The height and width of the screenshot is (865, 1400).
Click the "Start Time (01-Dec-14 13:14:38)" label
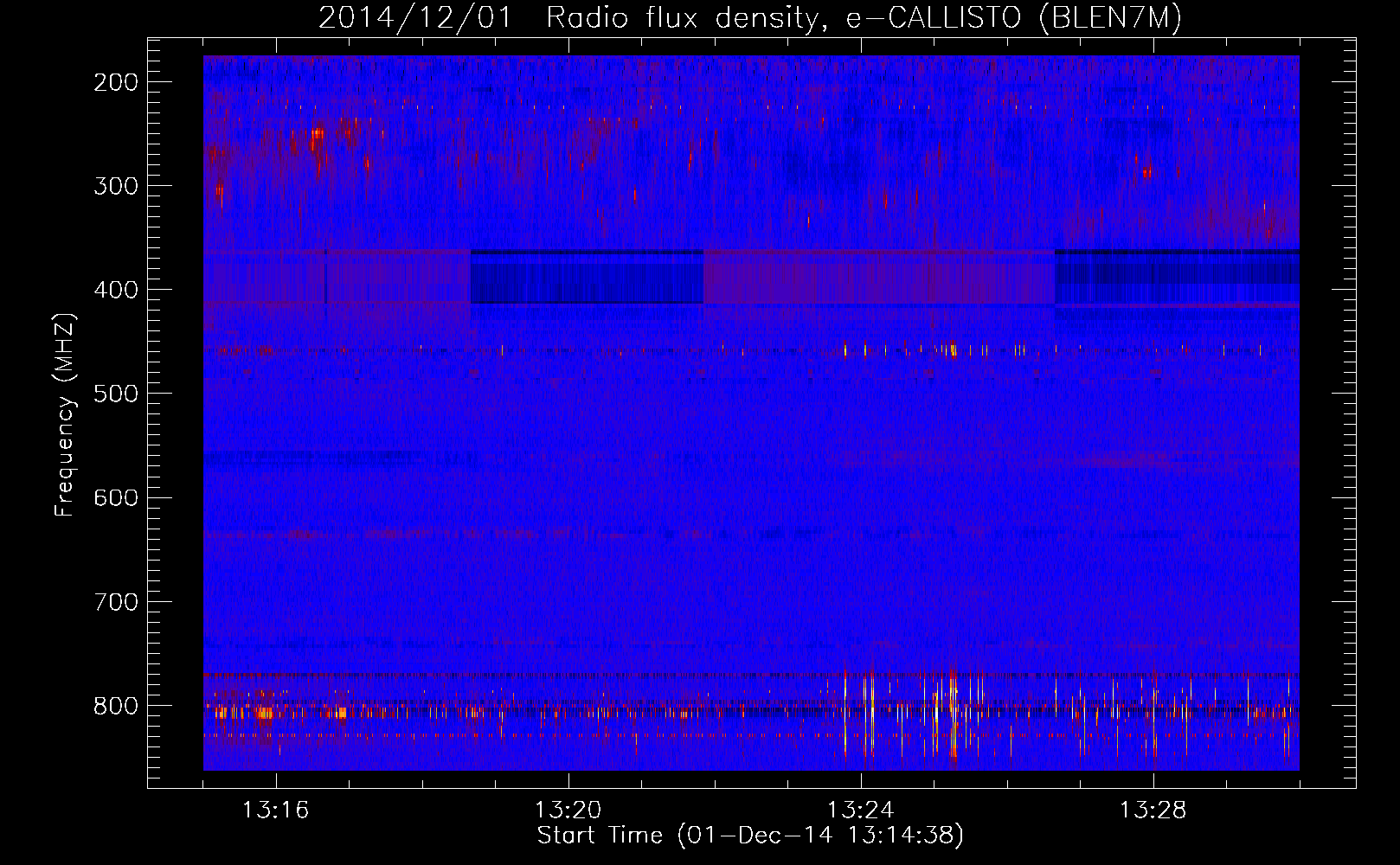click(x=750, y=836)
